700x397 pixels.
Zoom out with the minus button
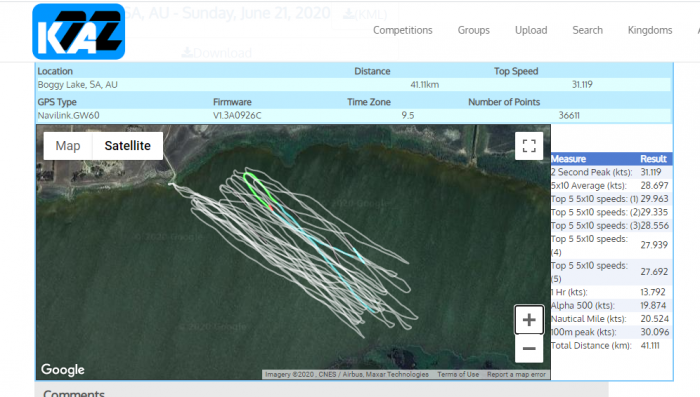pos(529,348)
